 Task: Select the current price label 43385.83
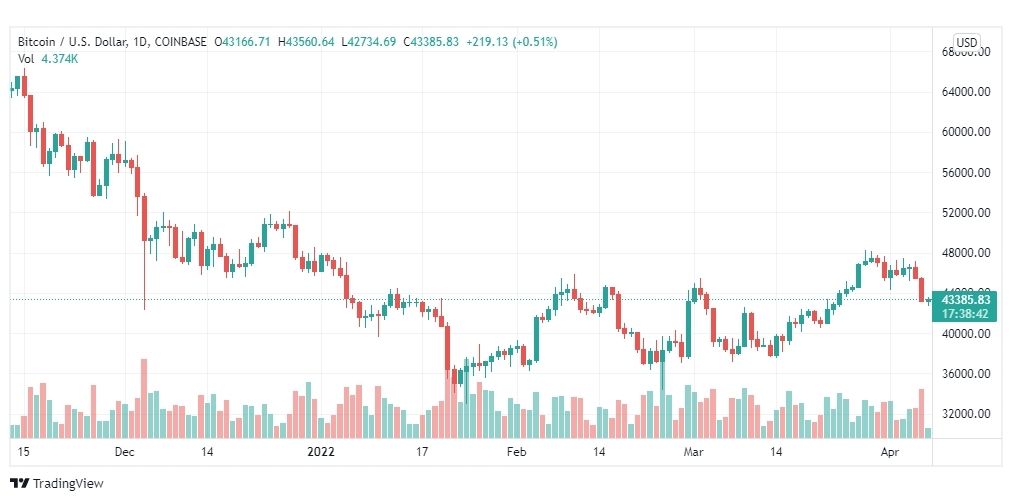click(966, 300)
